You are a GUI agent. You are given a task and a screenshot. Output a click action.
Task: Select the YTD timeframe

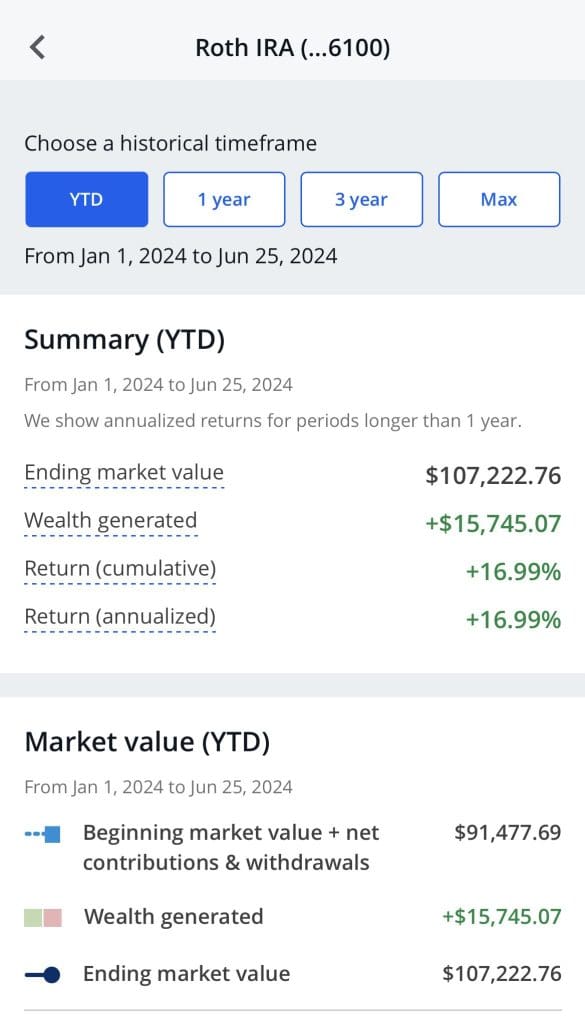point(86,199)
